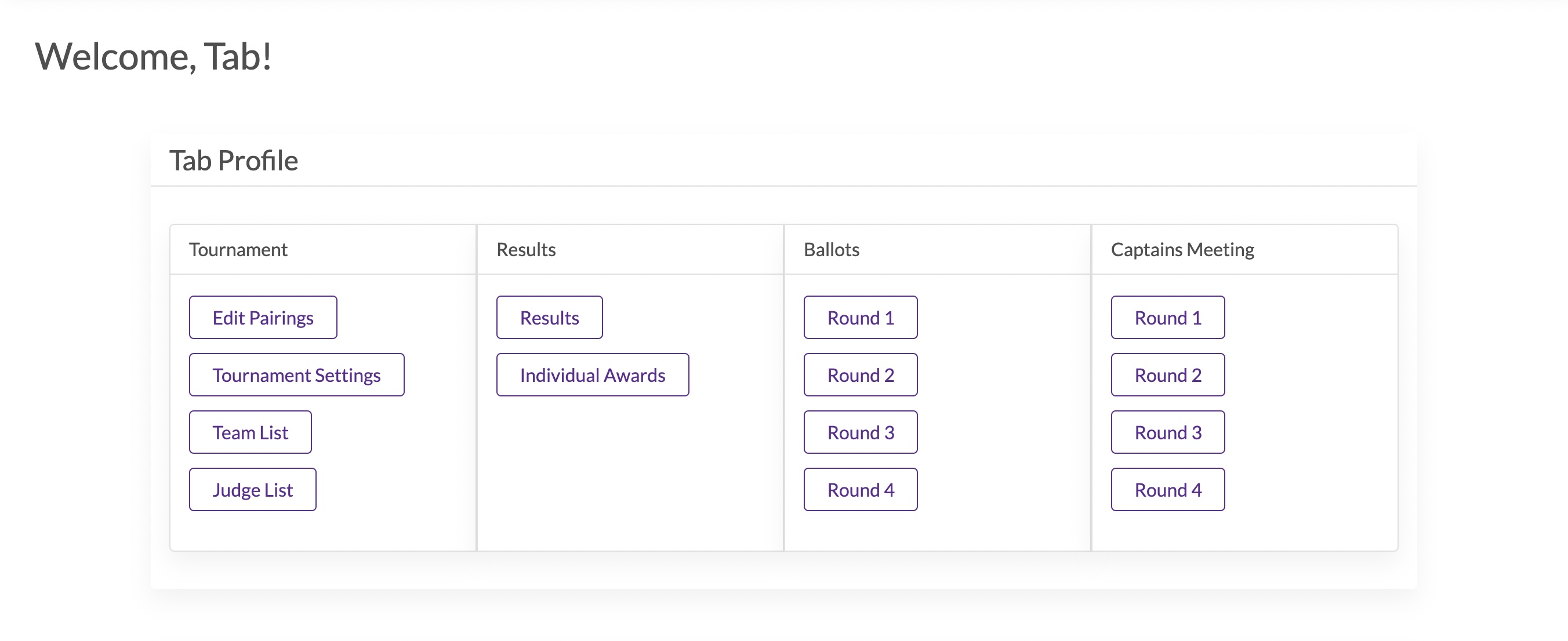Select Captains Meeting Round 2

pos(1167,374)
